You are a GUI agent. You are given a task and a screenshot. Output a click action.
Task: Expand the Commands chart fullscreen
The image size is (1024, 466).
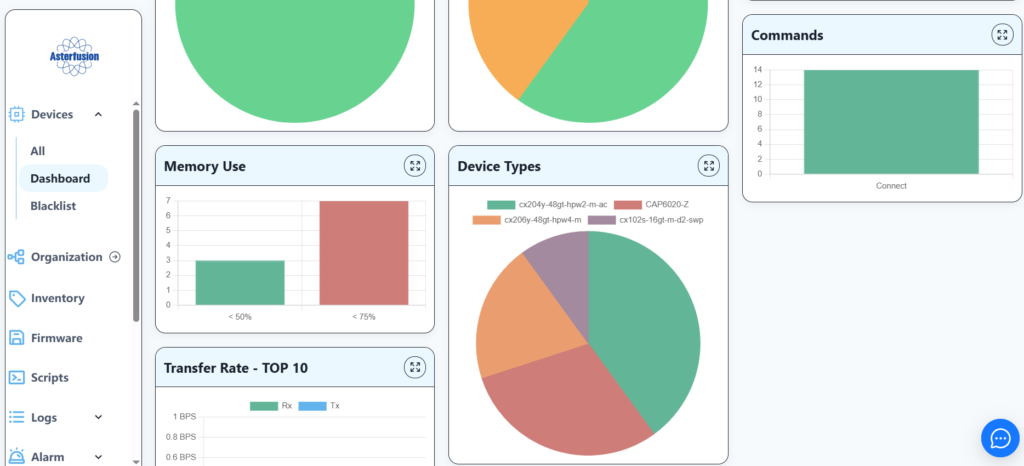[x=1001, y=35]
